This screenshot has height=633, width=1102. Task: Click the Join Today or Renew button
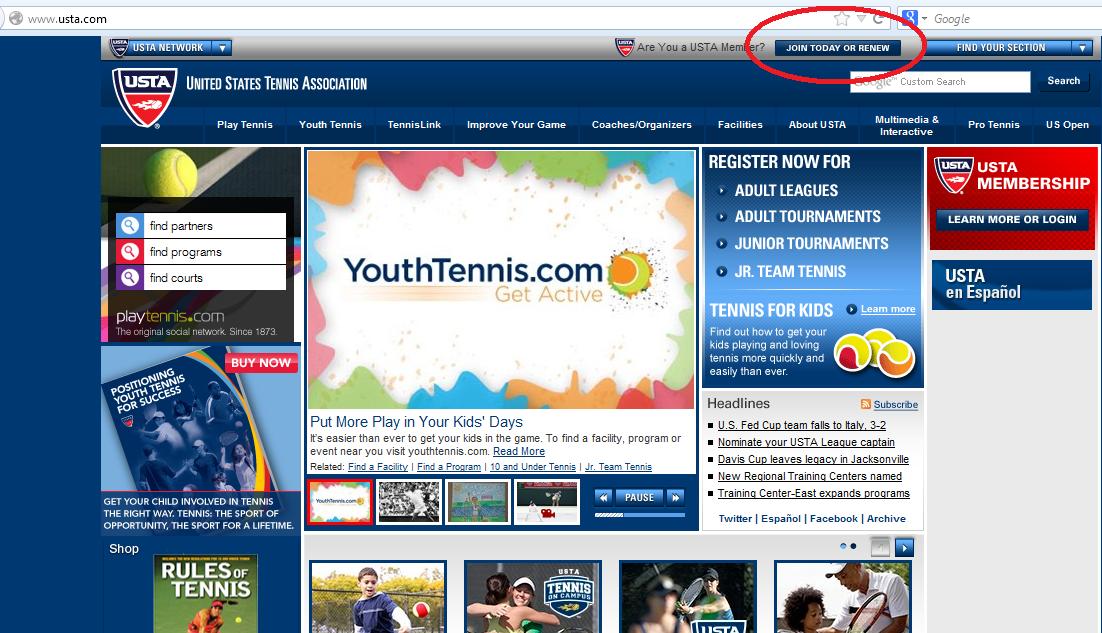coord(837,48)
